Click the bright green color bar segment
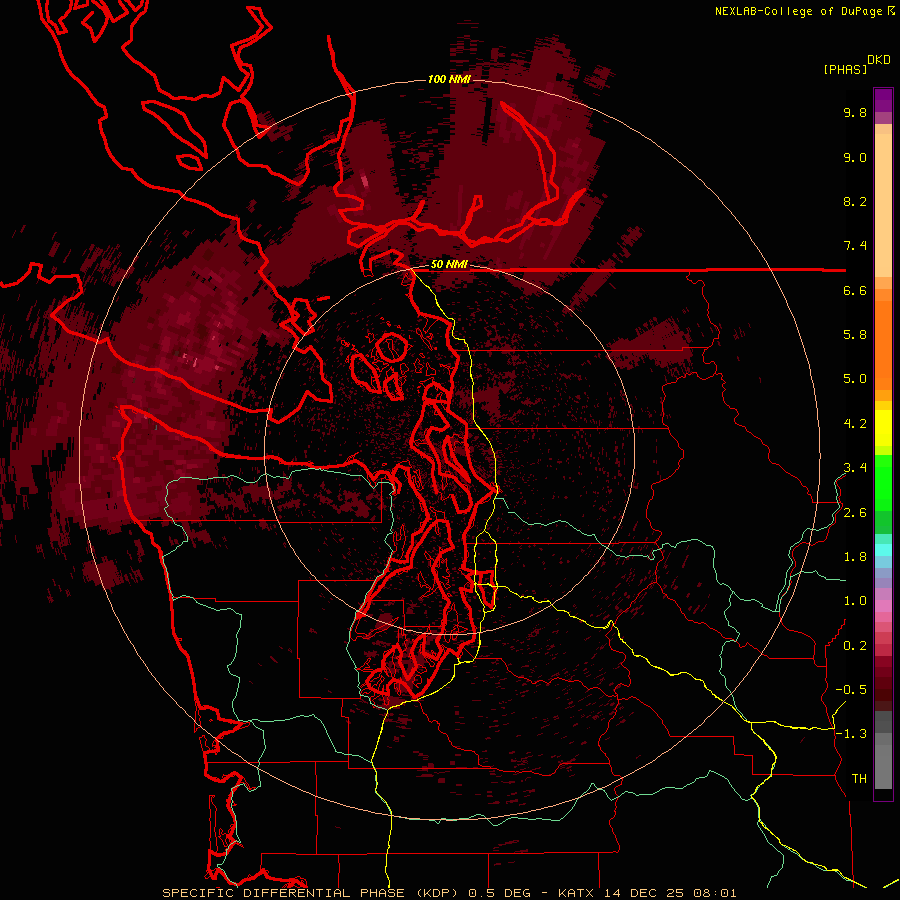Viewport: 900px width, 900px height. [x=883, y=483]
